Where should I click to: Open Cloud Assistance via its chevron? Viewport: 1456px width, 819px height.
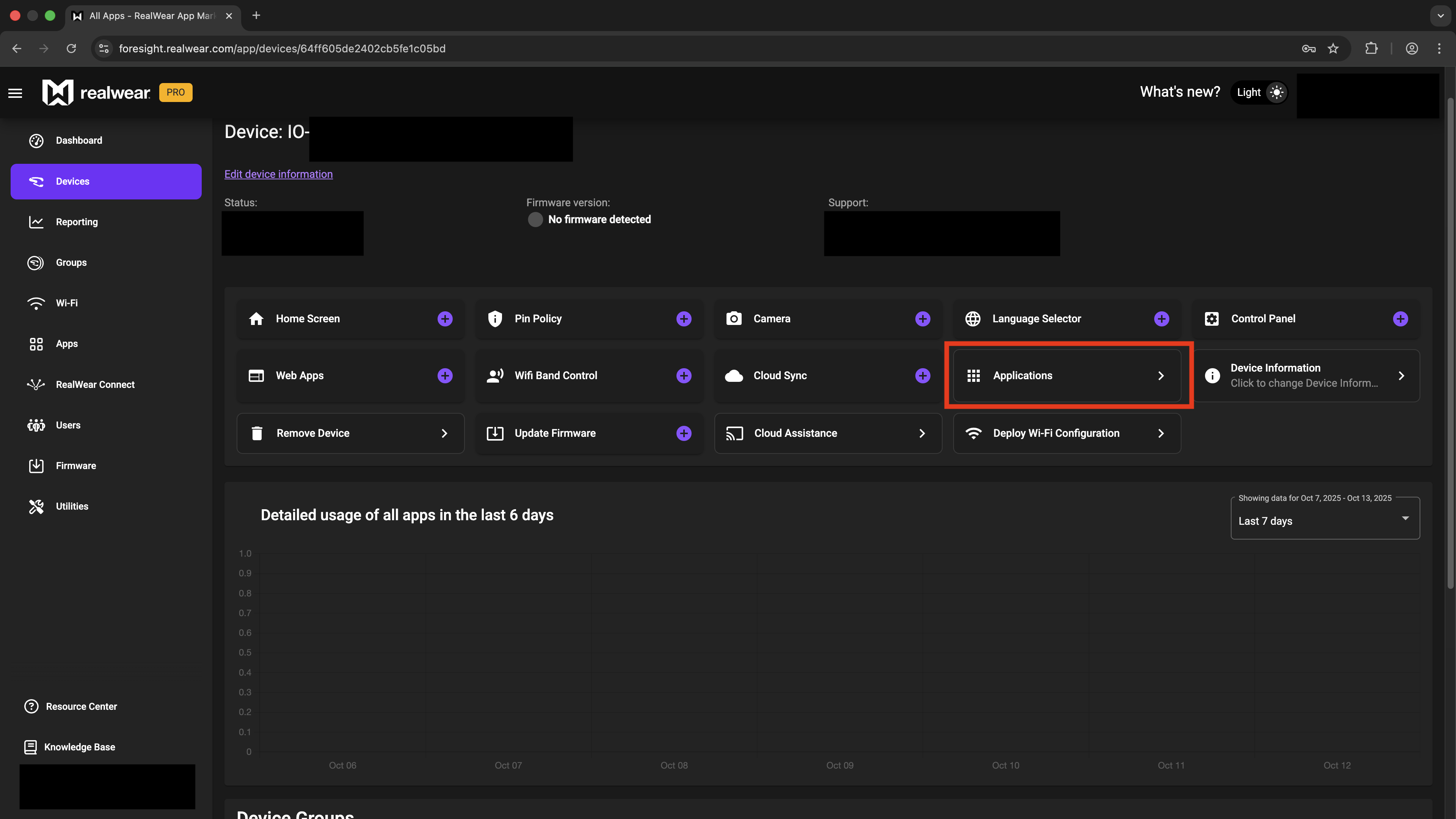(922, 433)
